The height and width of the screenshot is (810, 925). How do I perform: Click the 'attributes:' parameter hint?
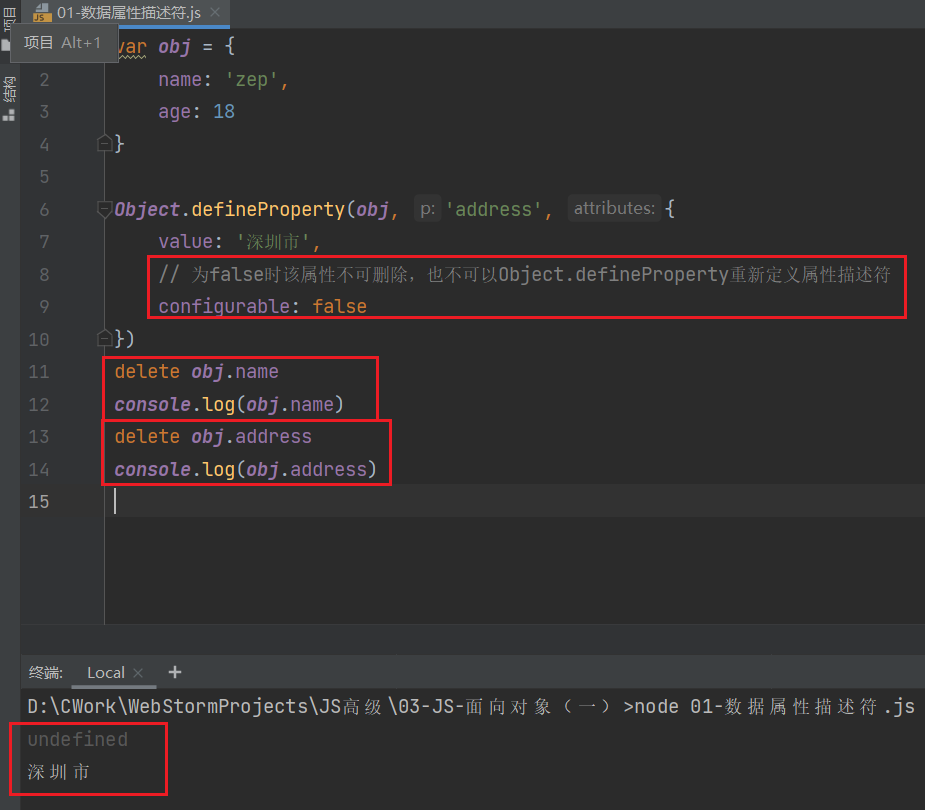[614, 208]
